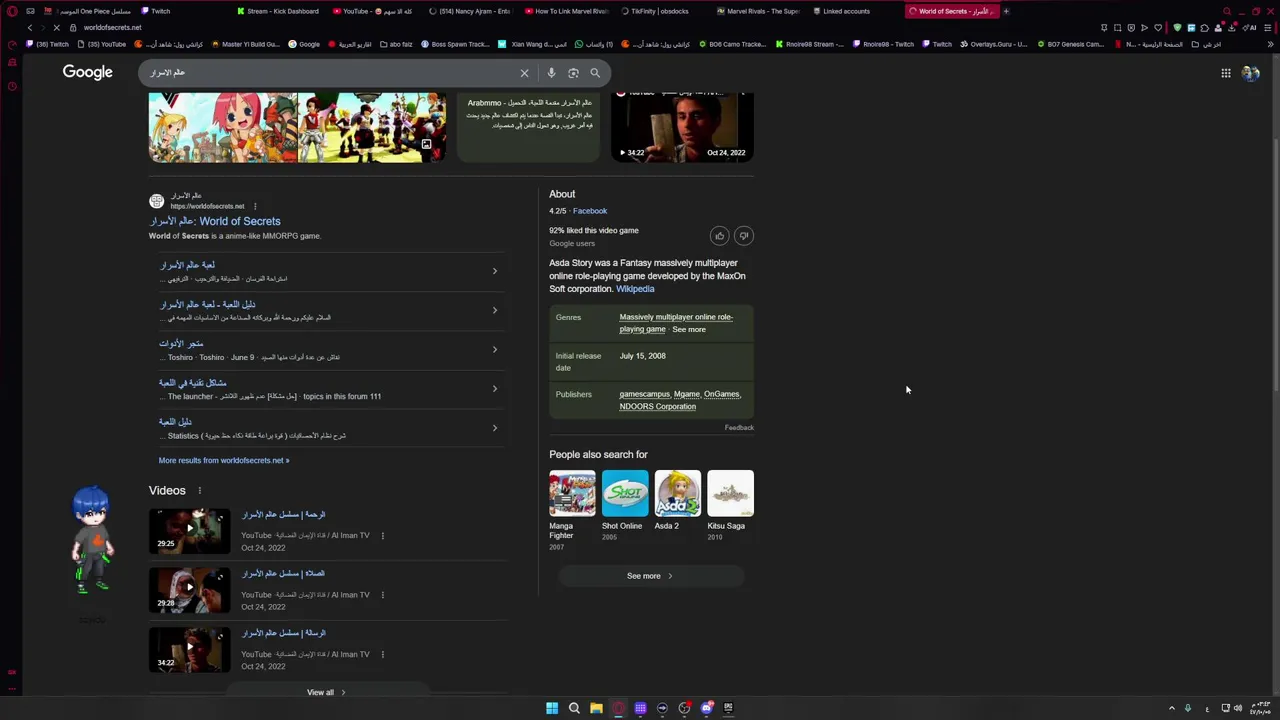1280x720 pixels.
Task: Open options for the 34:22 list video result
Action: pyautogui.click(x=382, y=654)
